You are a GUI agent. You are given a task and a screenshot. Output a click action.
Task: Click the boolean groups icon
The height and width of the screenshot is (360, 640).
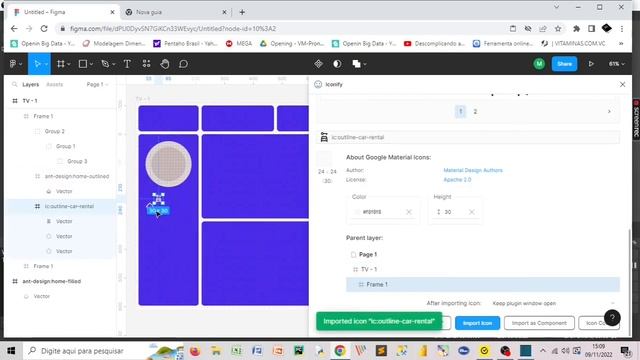[356, 64]
